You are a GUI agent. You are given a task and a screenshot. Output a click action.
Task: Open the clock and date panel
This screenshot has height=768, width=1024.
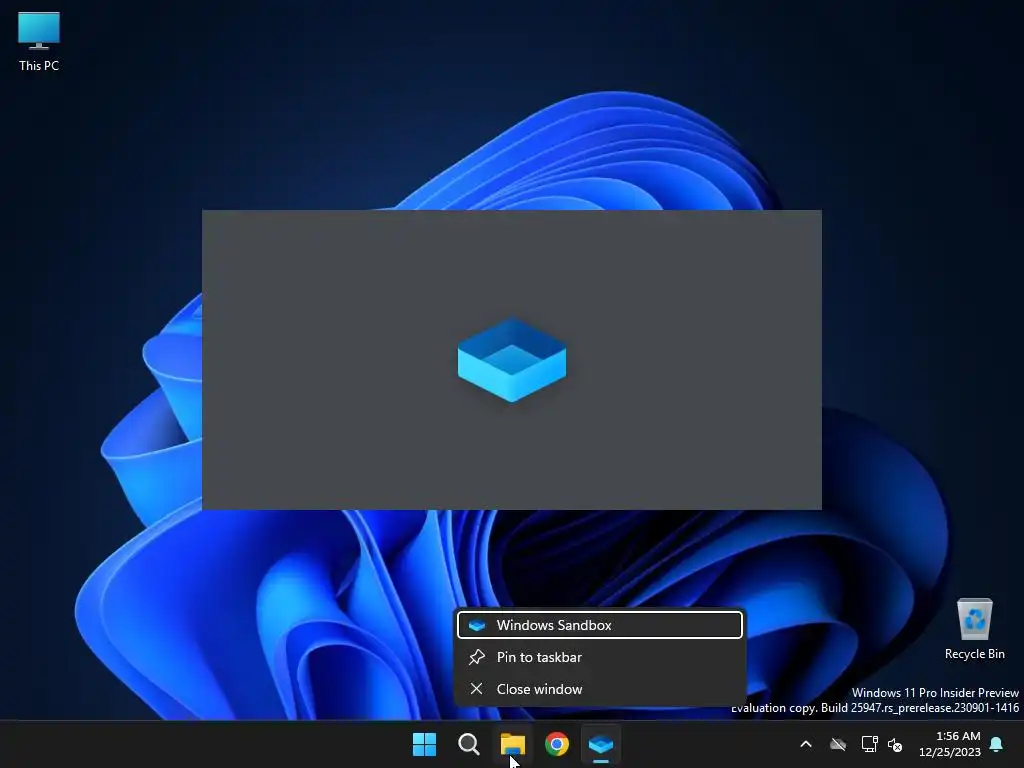click(950, 744)
